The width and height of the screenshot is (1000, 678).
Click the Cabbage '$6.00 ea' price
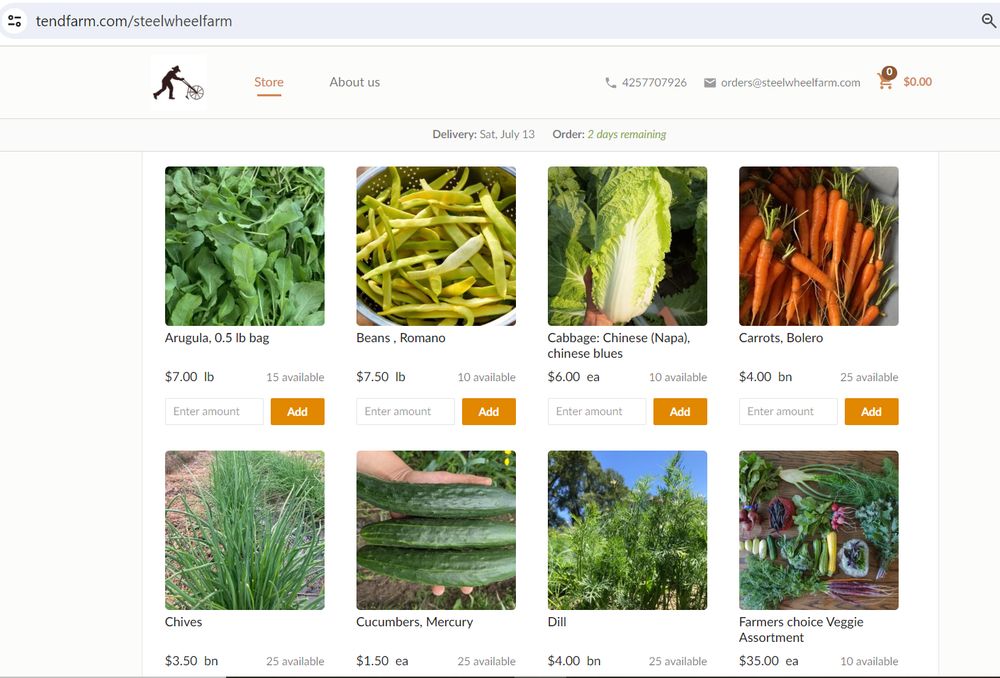(x=573, y=377)
